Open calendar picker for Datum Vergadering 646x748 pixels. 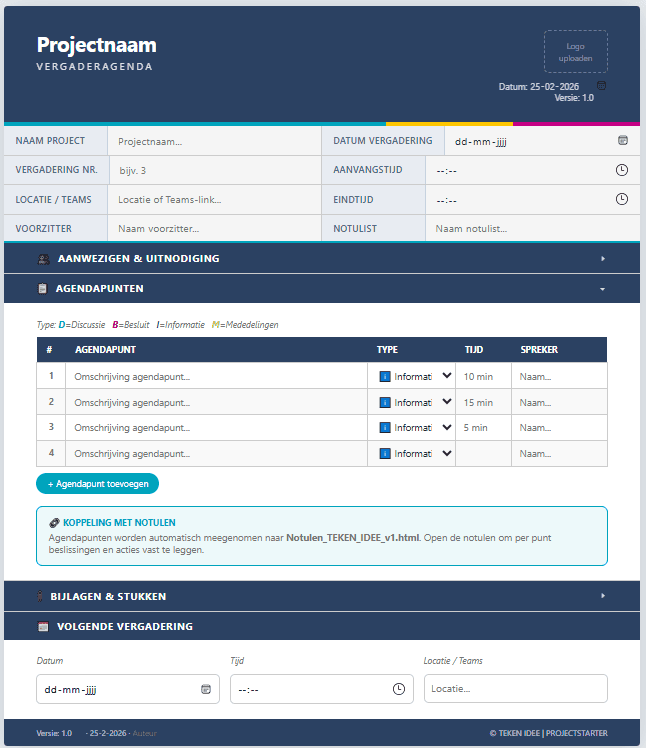623,140
